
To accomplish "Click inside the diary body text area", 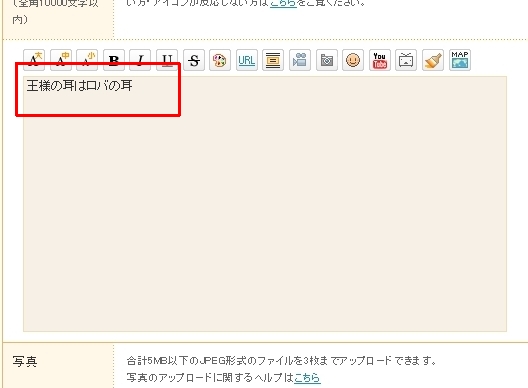I will pos(265,204).
